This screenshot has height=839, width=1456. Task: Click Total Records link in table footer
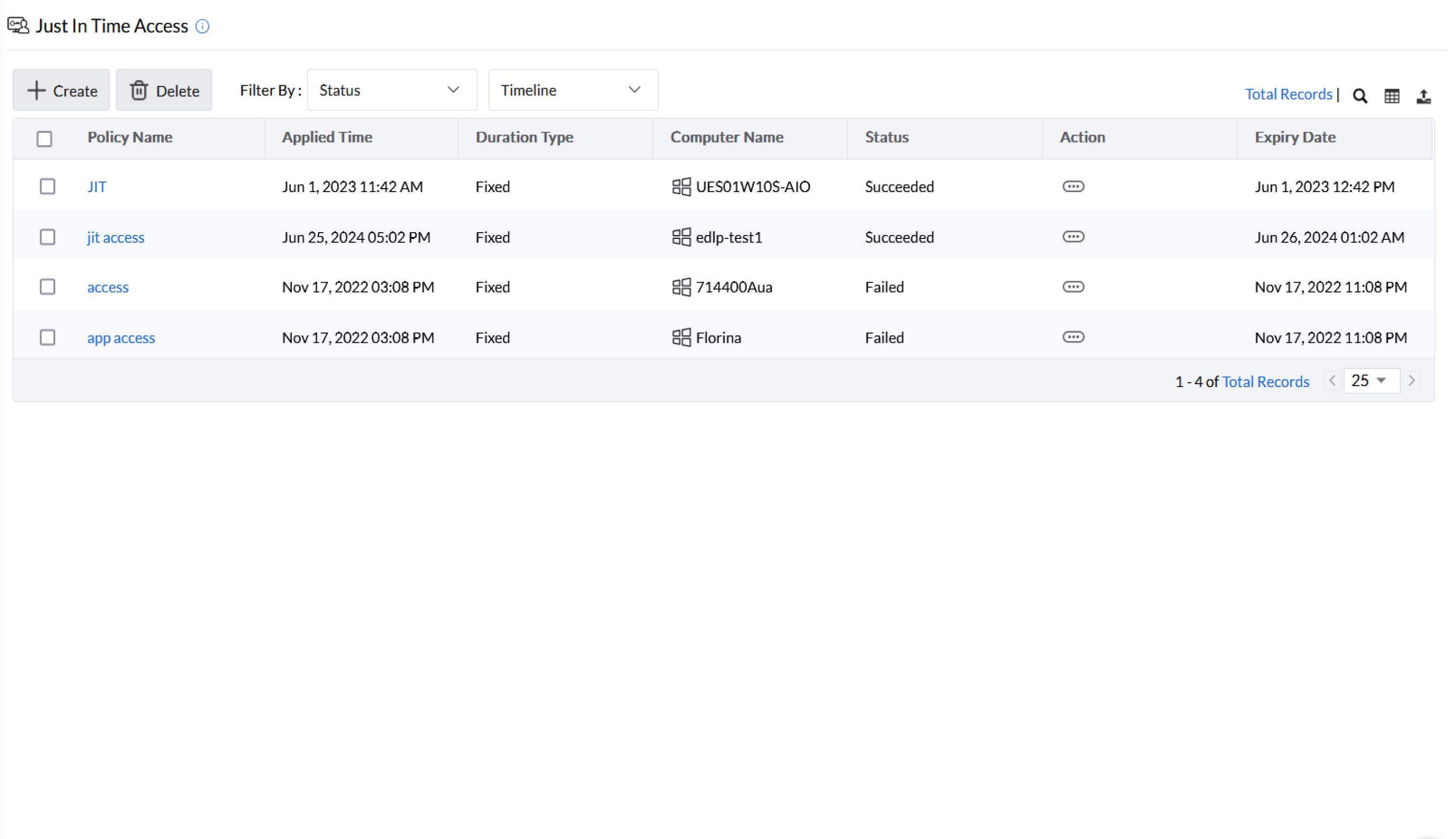[x=1265, y=381]
